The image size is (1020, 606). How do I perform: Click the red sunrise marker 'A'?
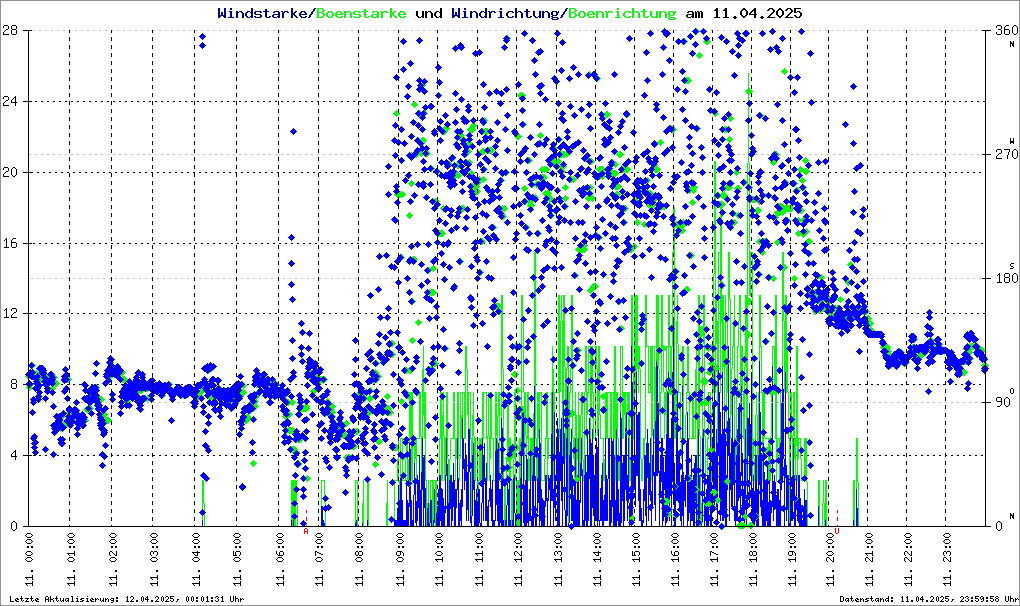(x=306, y=531)
